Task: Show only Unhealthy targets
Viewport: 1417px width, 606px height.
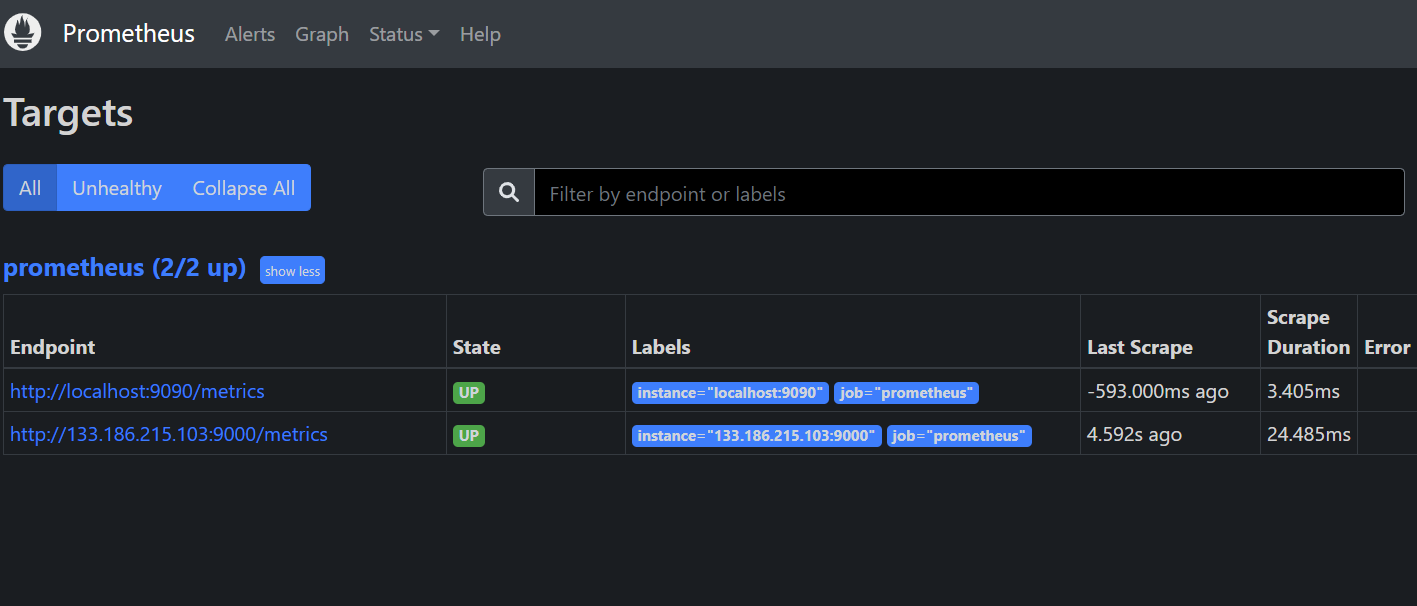Action: click(x=117, y=188)
